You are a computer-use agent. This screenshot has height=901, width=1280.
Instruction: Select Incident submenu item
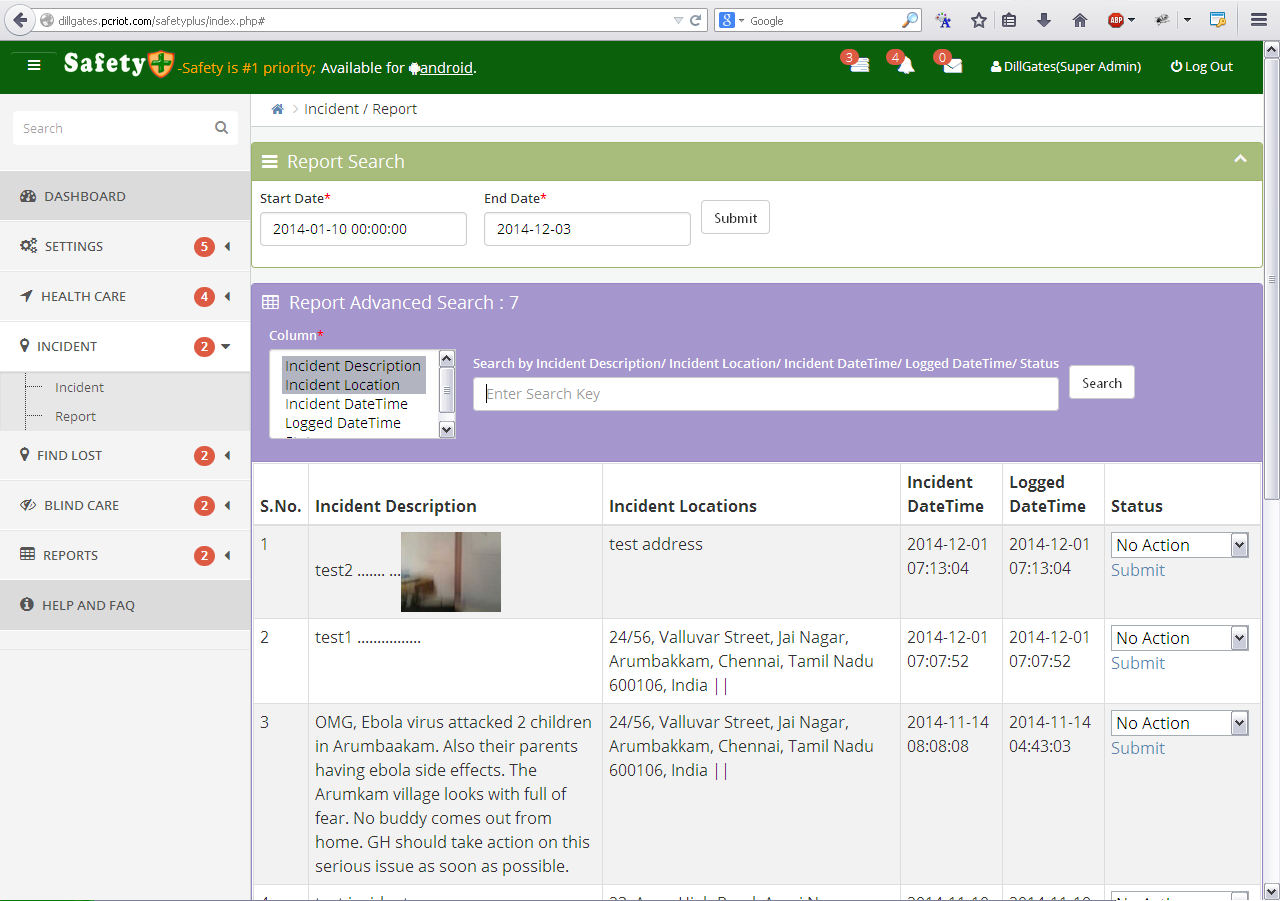79,387
